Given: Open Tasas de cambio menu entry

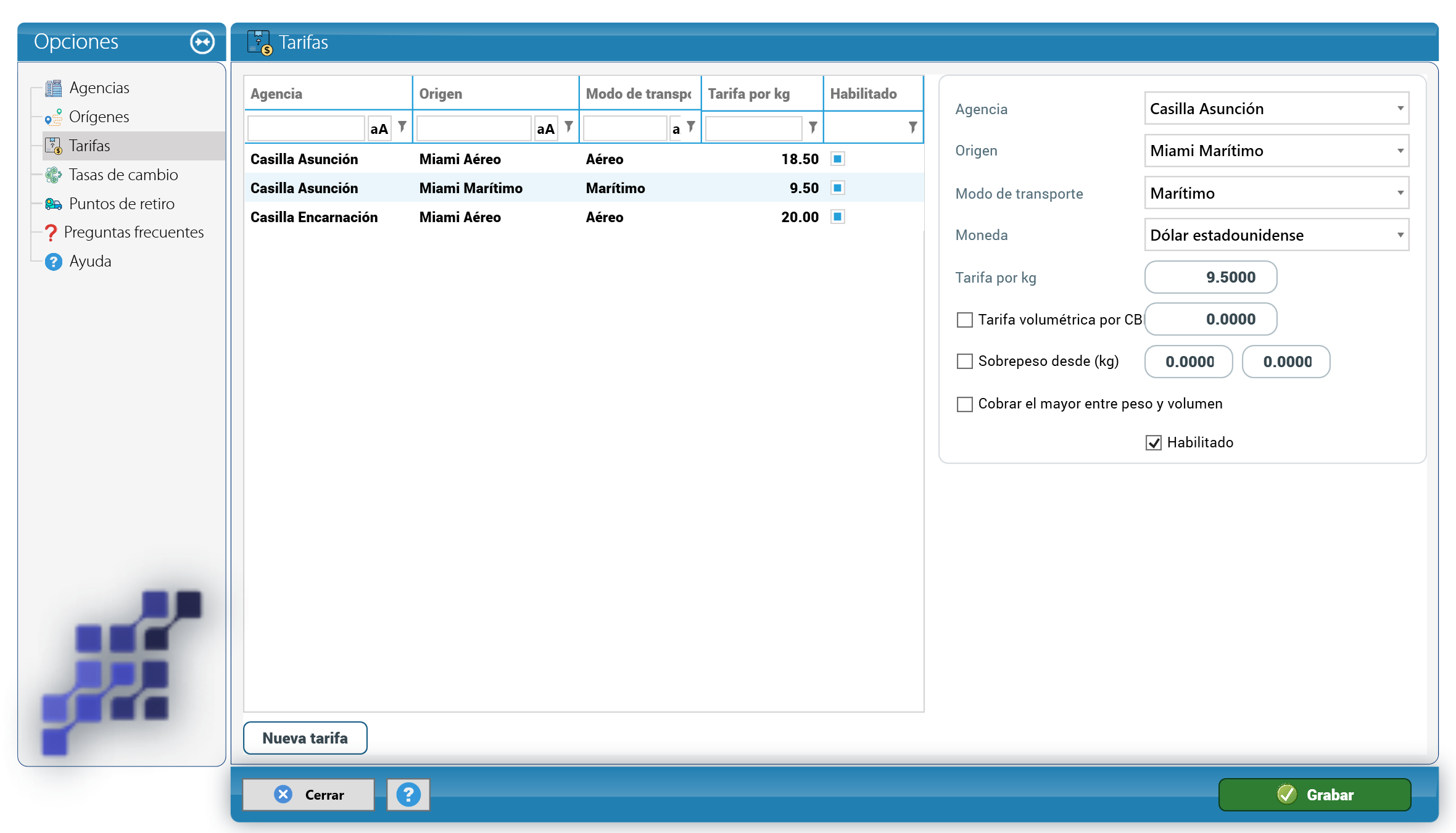Looking at the screenshot, I should 123,175.
